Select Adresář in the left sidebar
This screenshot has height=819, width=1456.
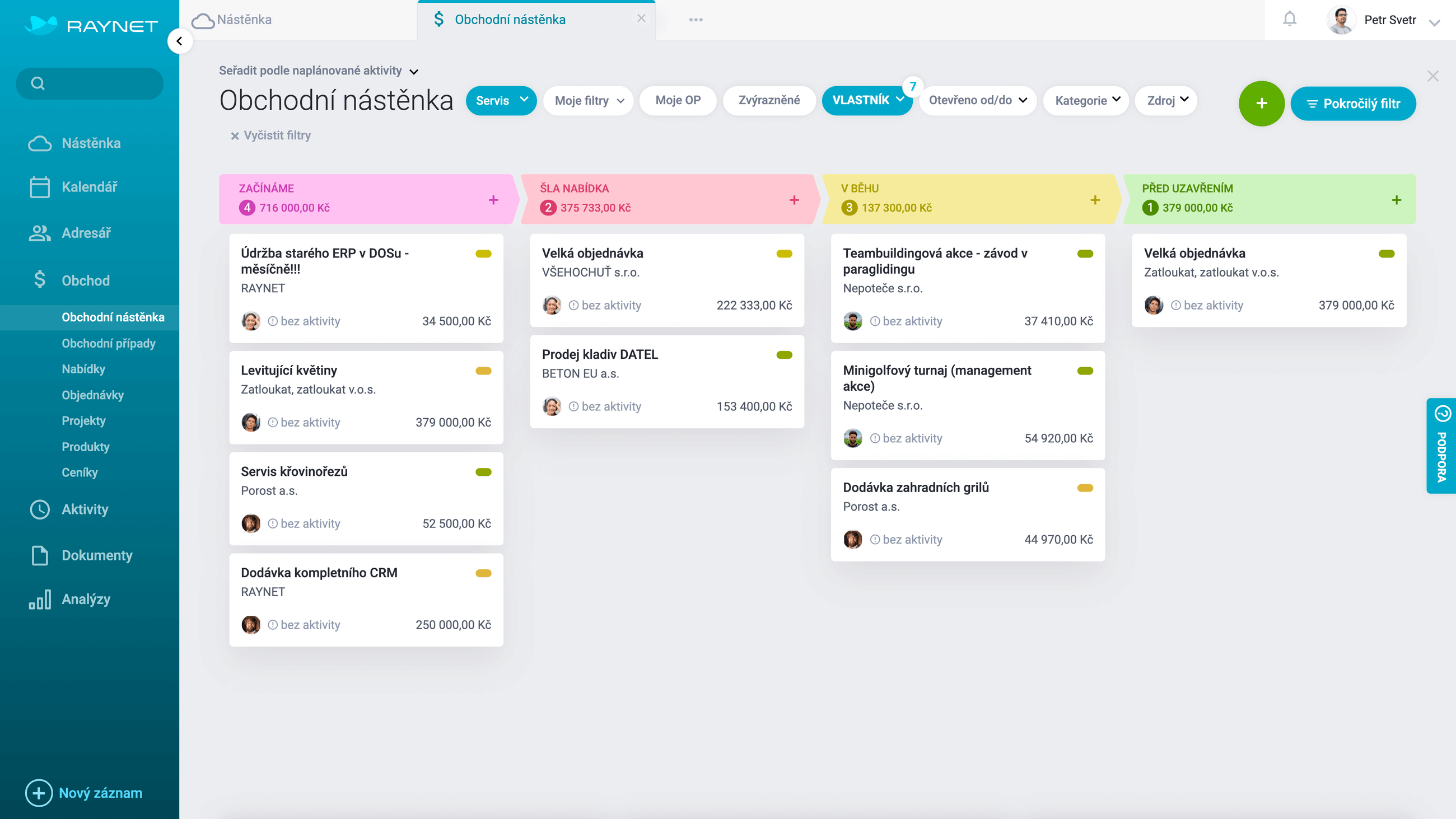coord(89,233)
